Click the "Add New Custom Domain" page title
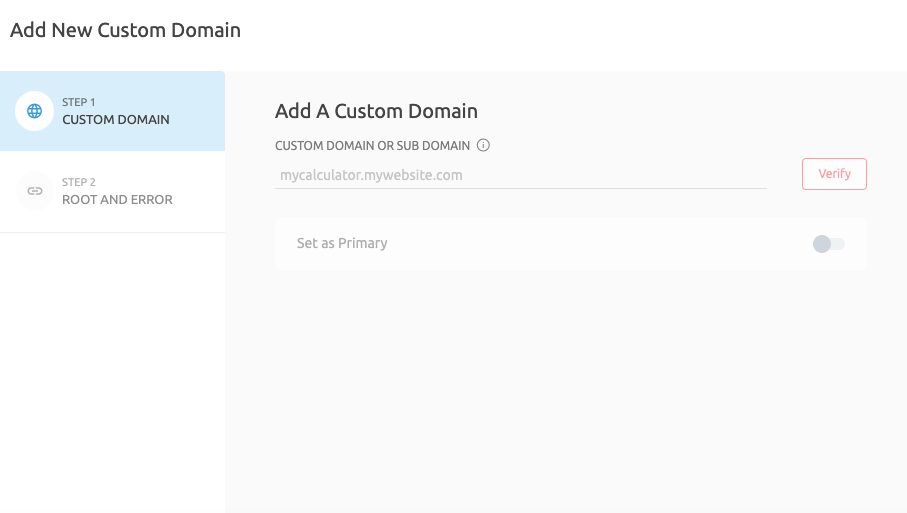 click(x=125, y=30)
